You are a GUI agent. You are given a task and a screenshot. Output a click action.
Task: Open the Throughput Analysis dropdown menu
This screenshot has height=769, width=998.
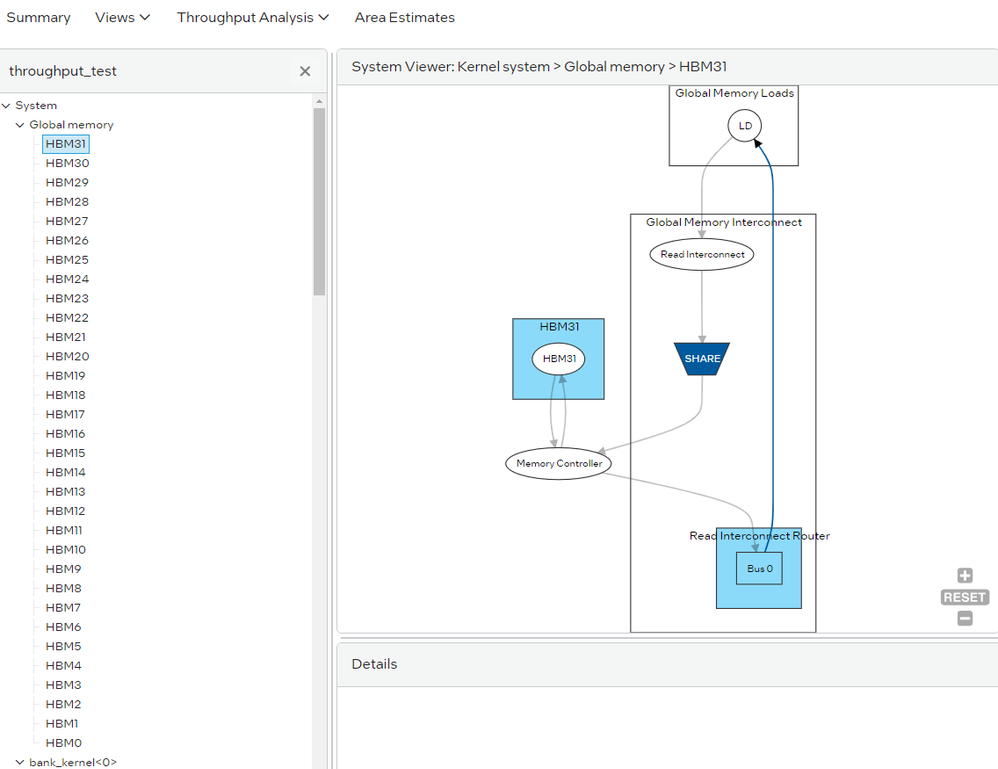(252, 18)
